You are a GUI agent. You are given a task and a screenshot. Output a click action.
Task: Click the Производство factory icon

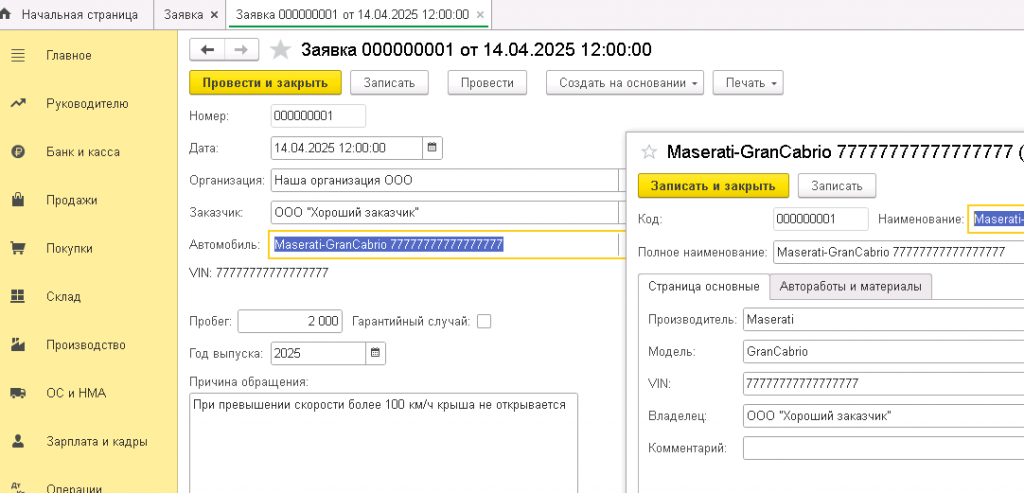[x=18, y=345]
